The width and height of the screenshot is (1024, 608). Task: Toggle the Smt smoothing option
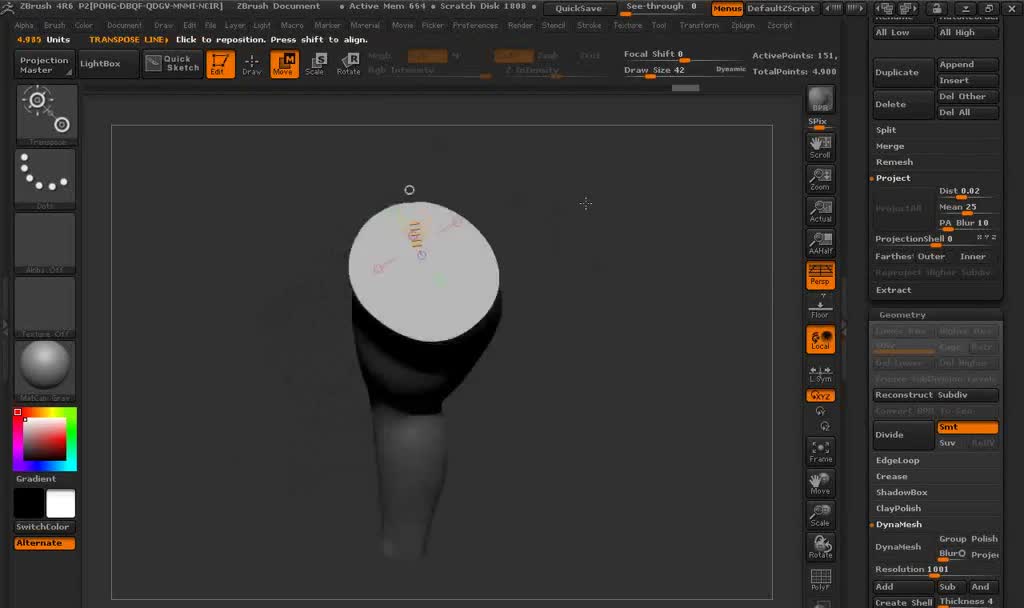pyautogui.click(x=967, y=427)
